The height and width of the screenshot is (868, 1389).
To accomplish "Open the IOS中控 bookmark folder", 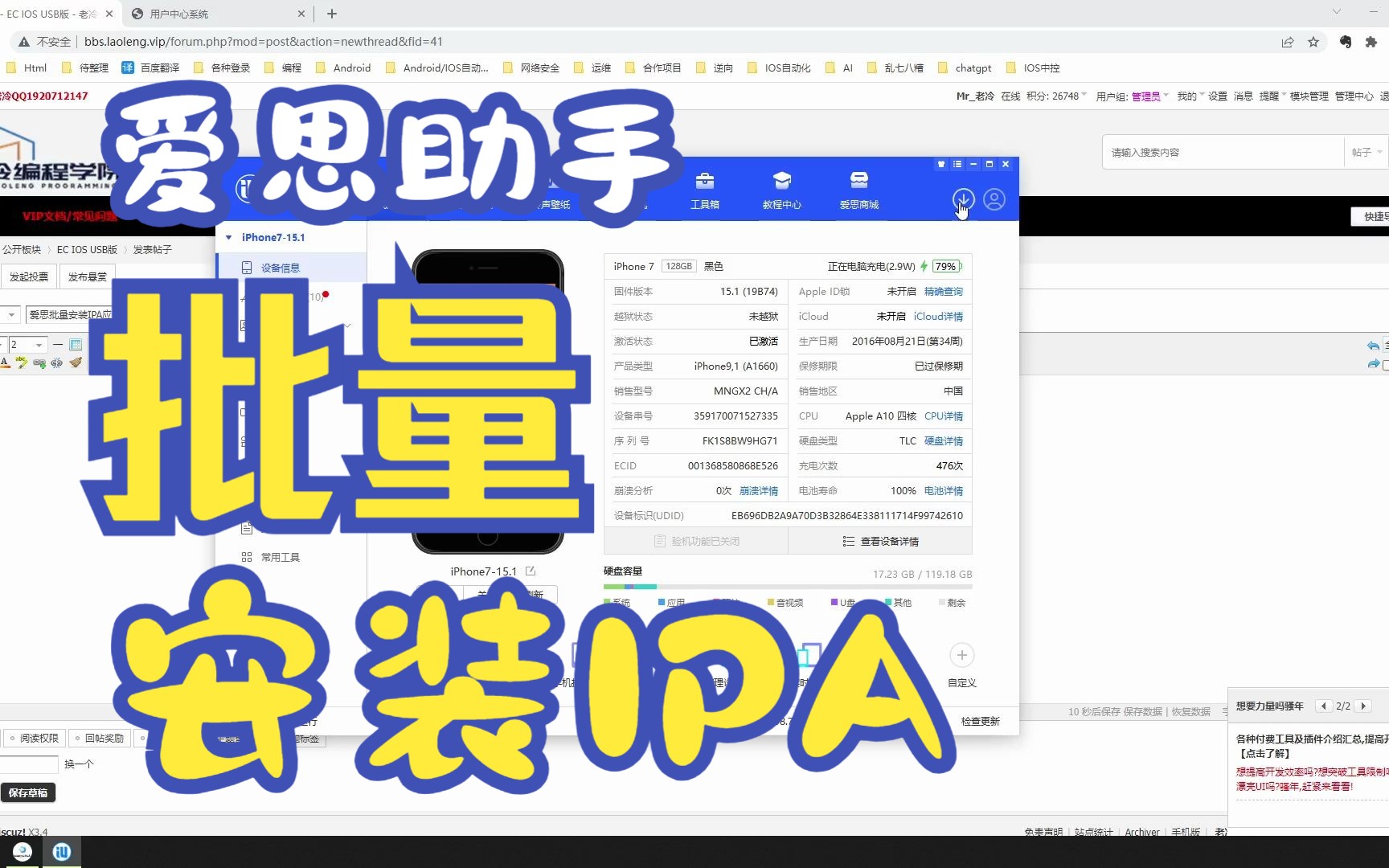I will 1033,68.
